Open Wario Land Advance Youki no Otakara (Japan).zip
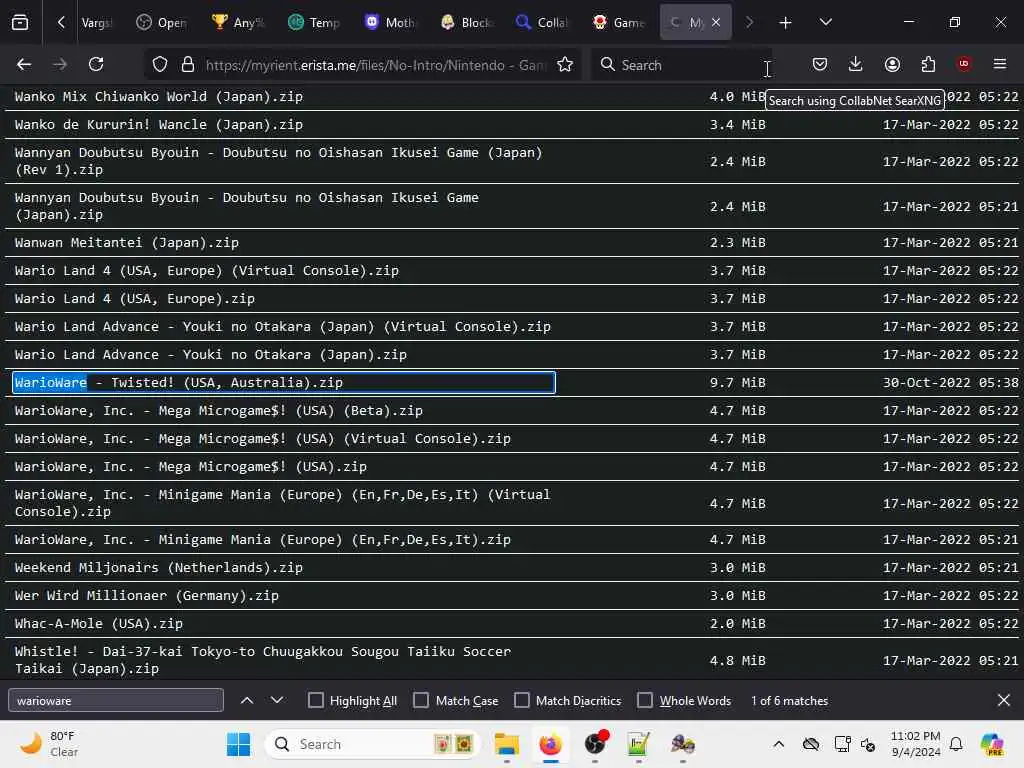This screenshot has width=1024, height=768. click(210, 355)
